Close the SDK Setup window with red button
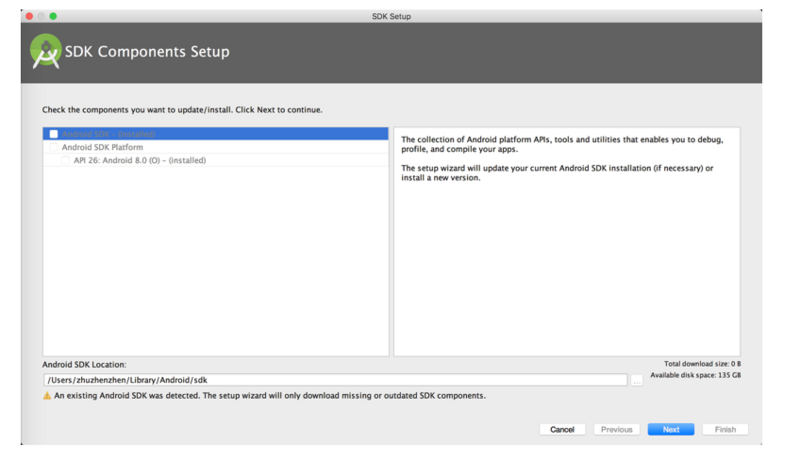The height and width of the screenshot is (460, 800). pyautogui.click(x=30, y=16)
